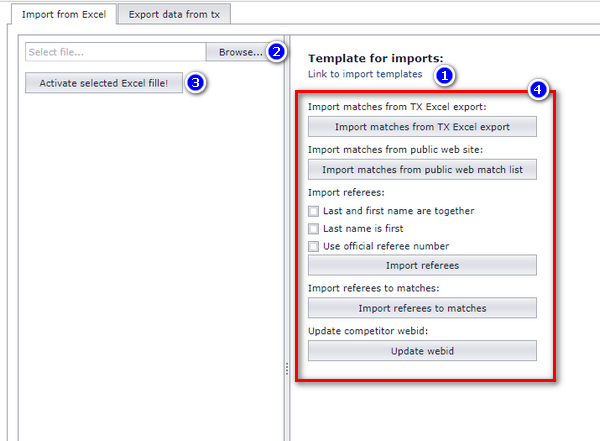The image size is (600, 441).
Task: Click the Browse... button
Action: [x=241, y=52]
